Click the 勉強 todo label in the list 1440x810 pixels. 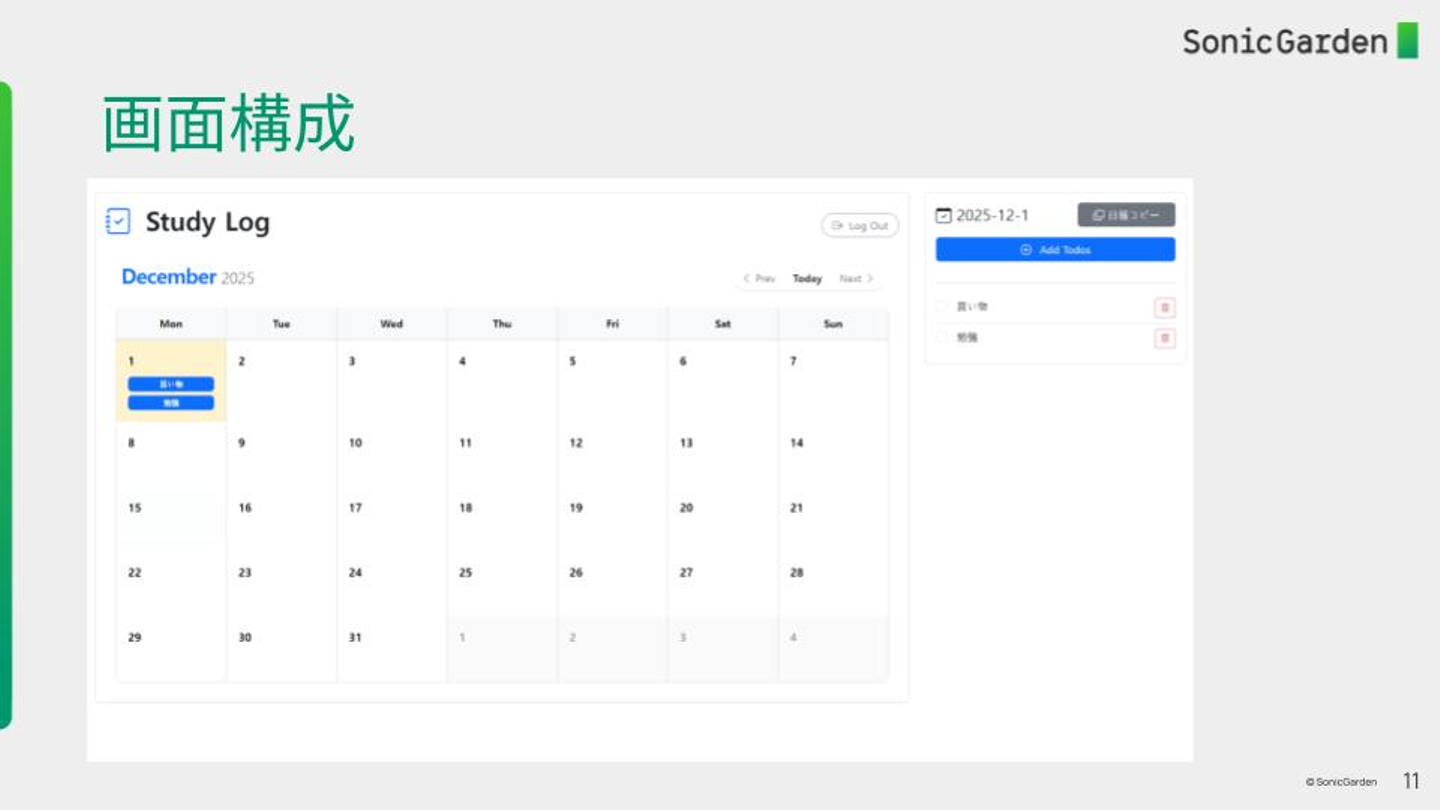[967, 338]
